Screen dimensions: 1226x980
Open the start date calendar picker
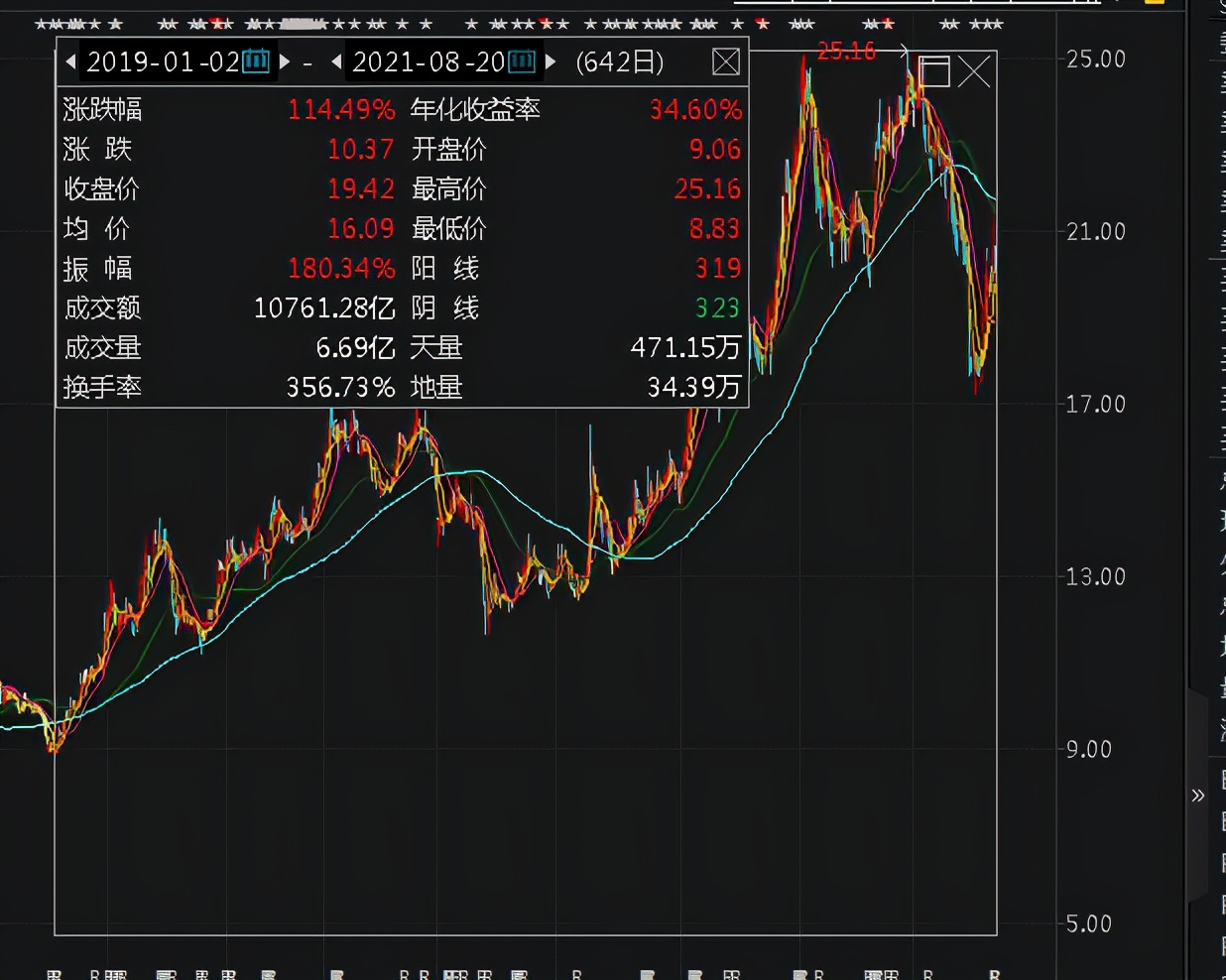coord(256,62)
